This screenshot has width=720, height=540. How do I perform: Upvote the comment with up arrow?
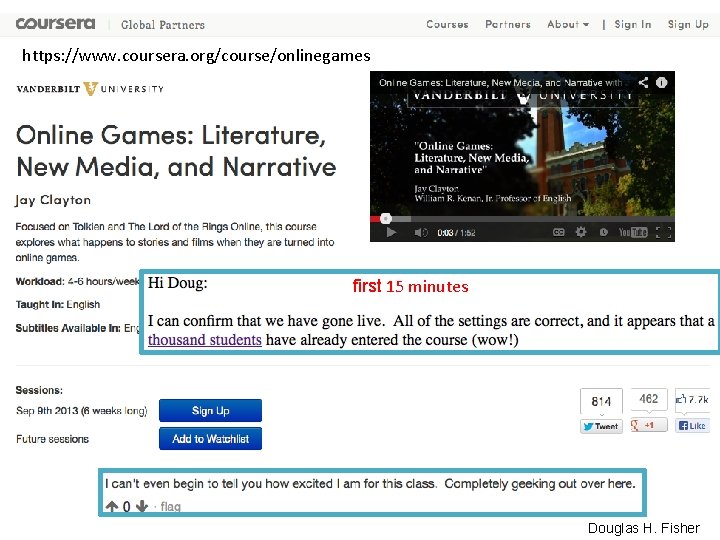[112, 506]
